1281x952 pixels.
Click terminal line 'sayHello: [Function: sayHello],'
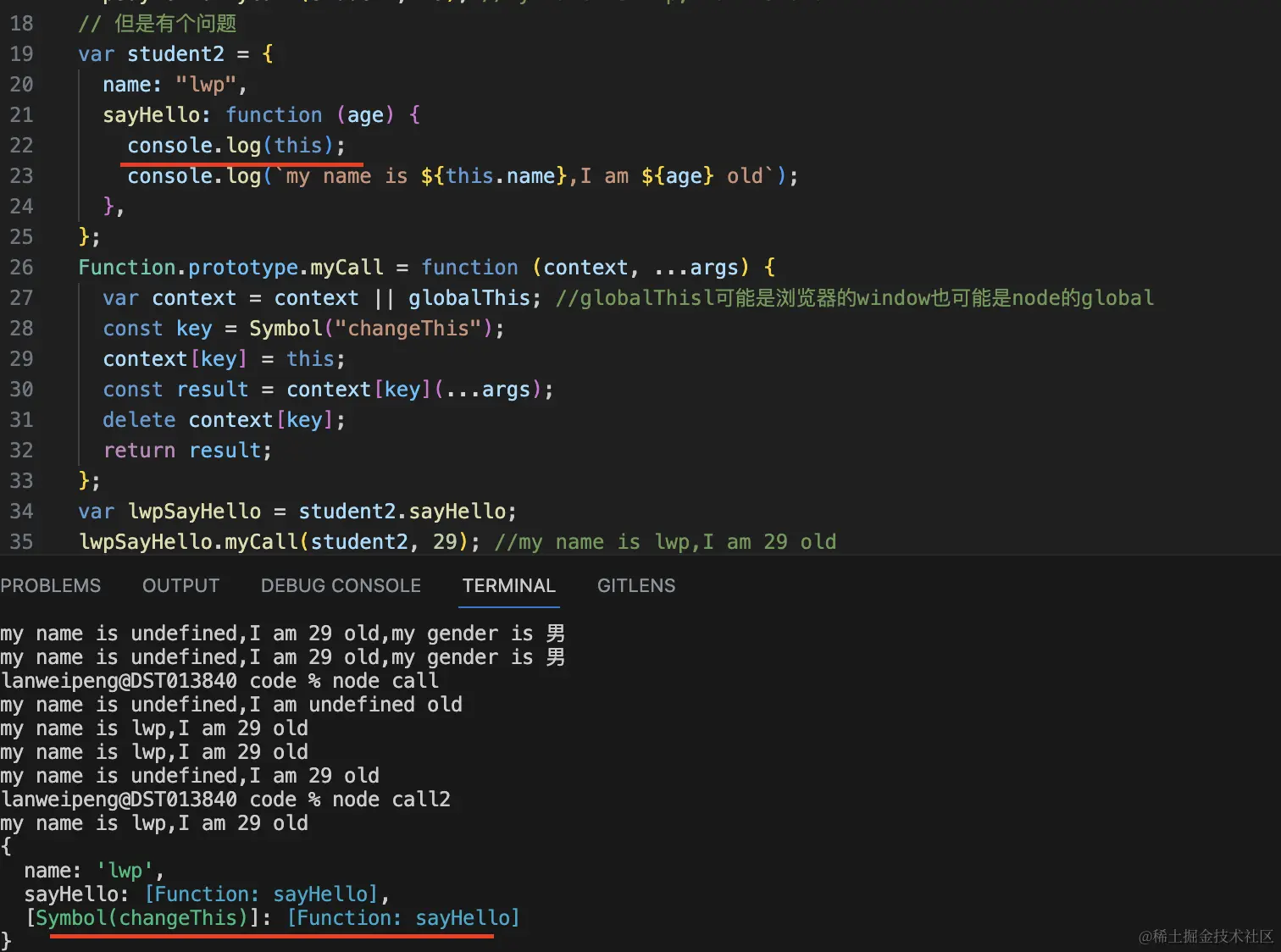coord(207,894)
